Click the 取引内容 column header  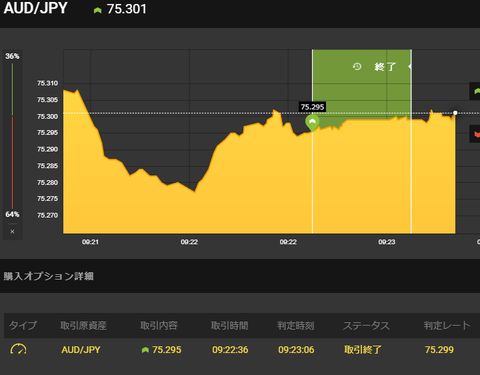click(x=159, y=325)
